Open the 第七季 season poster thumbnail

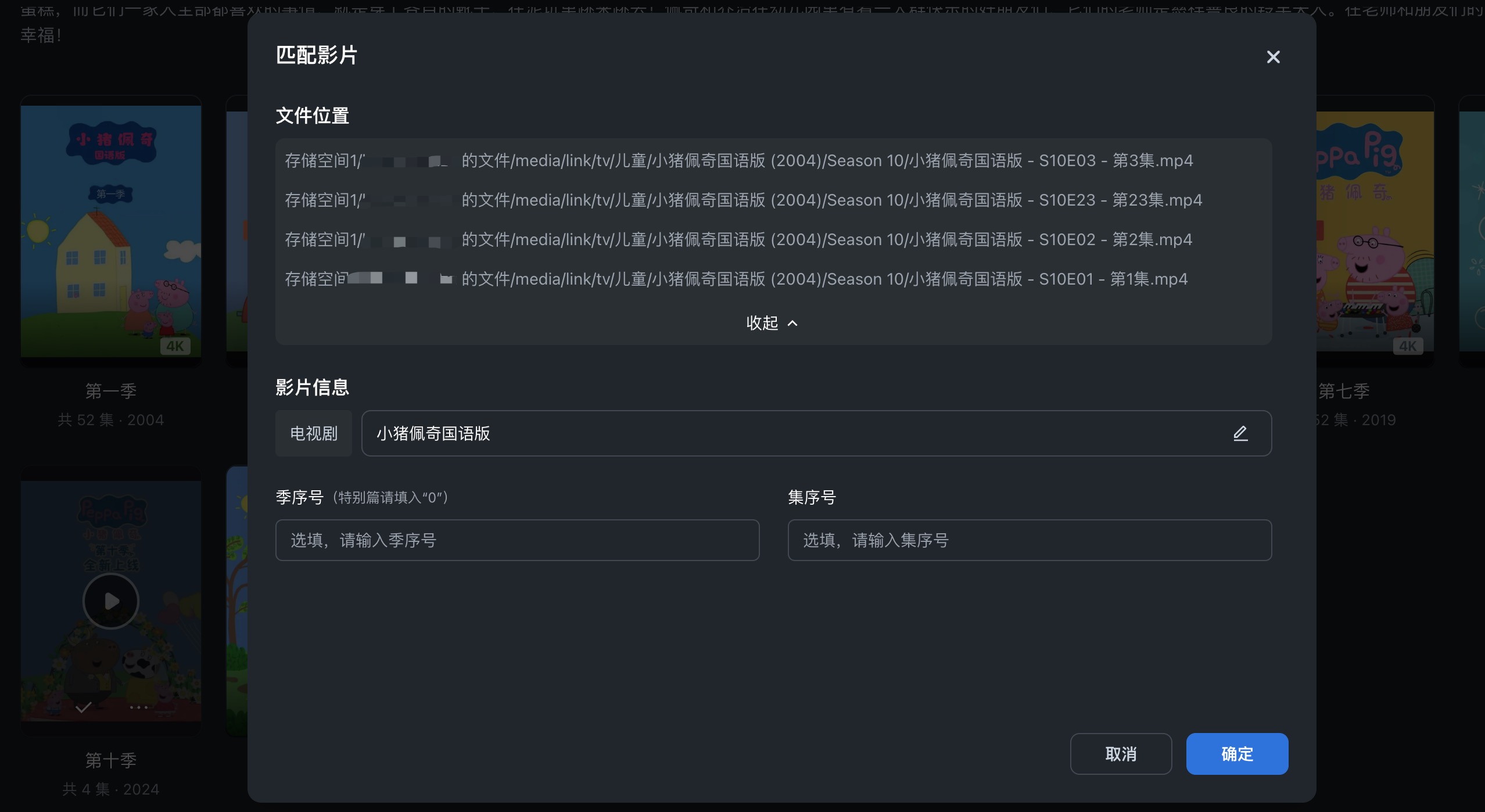1375,231
